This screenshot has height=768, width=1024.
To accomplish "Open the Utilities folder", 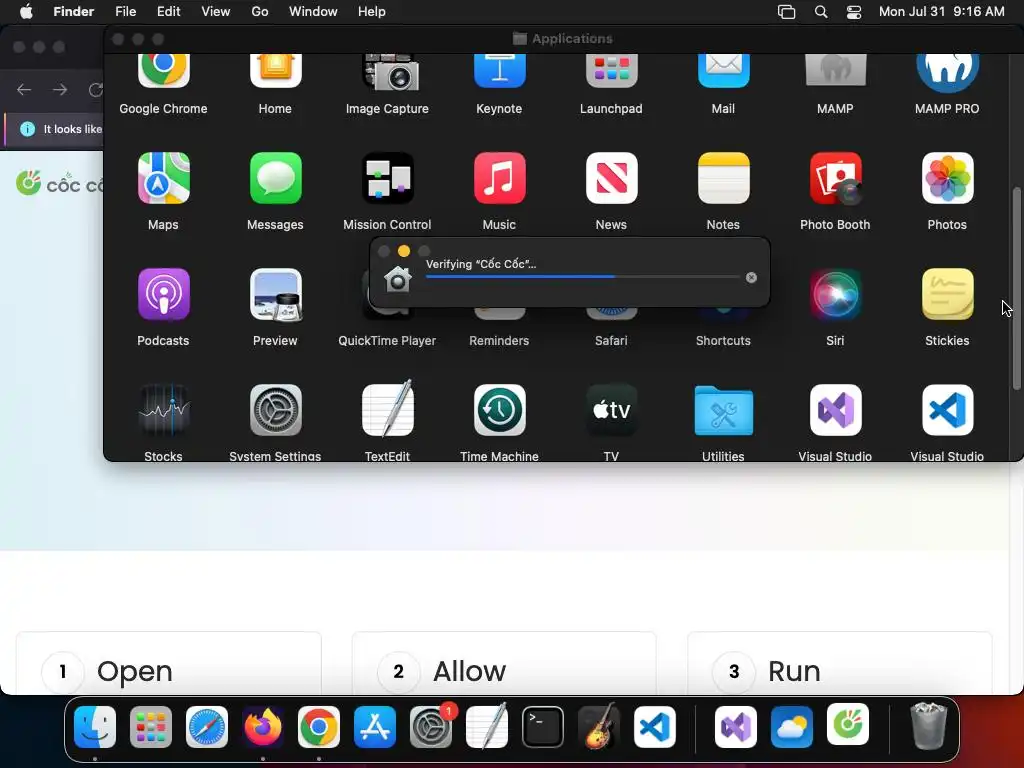I will coord(724,410).
